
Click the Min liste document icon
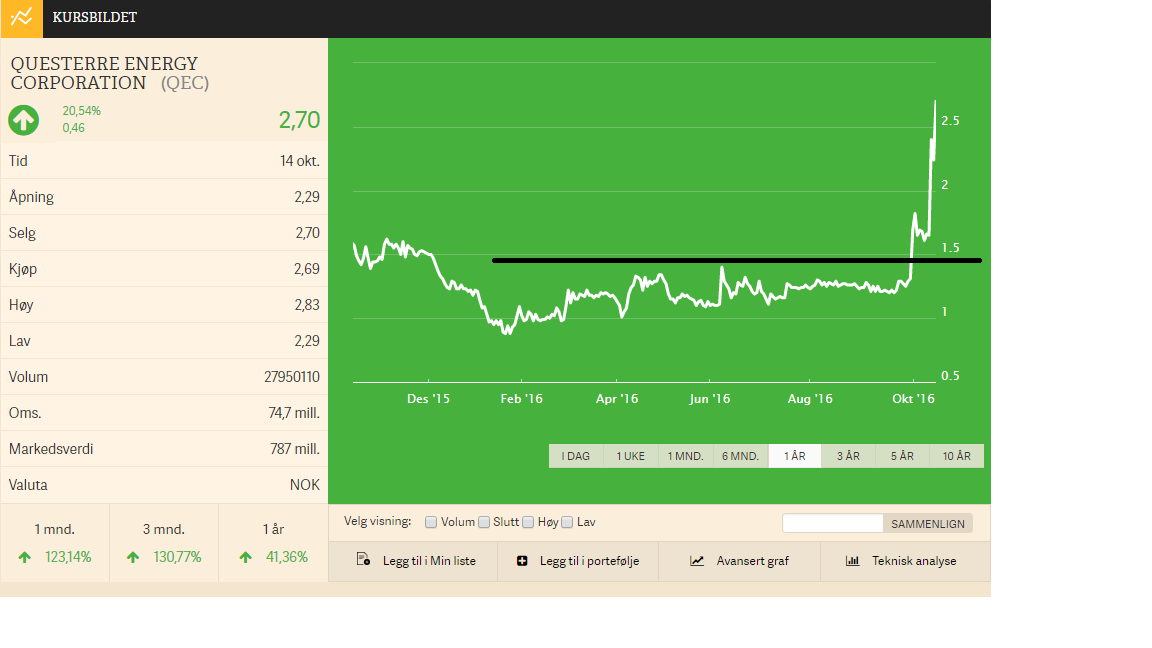click(x=363, y=560)
